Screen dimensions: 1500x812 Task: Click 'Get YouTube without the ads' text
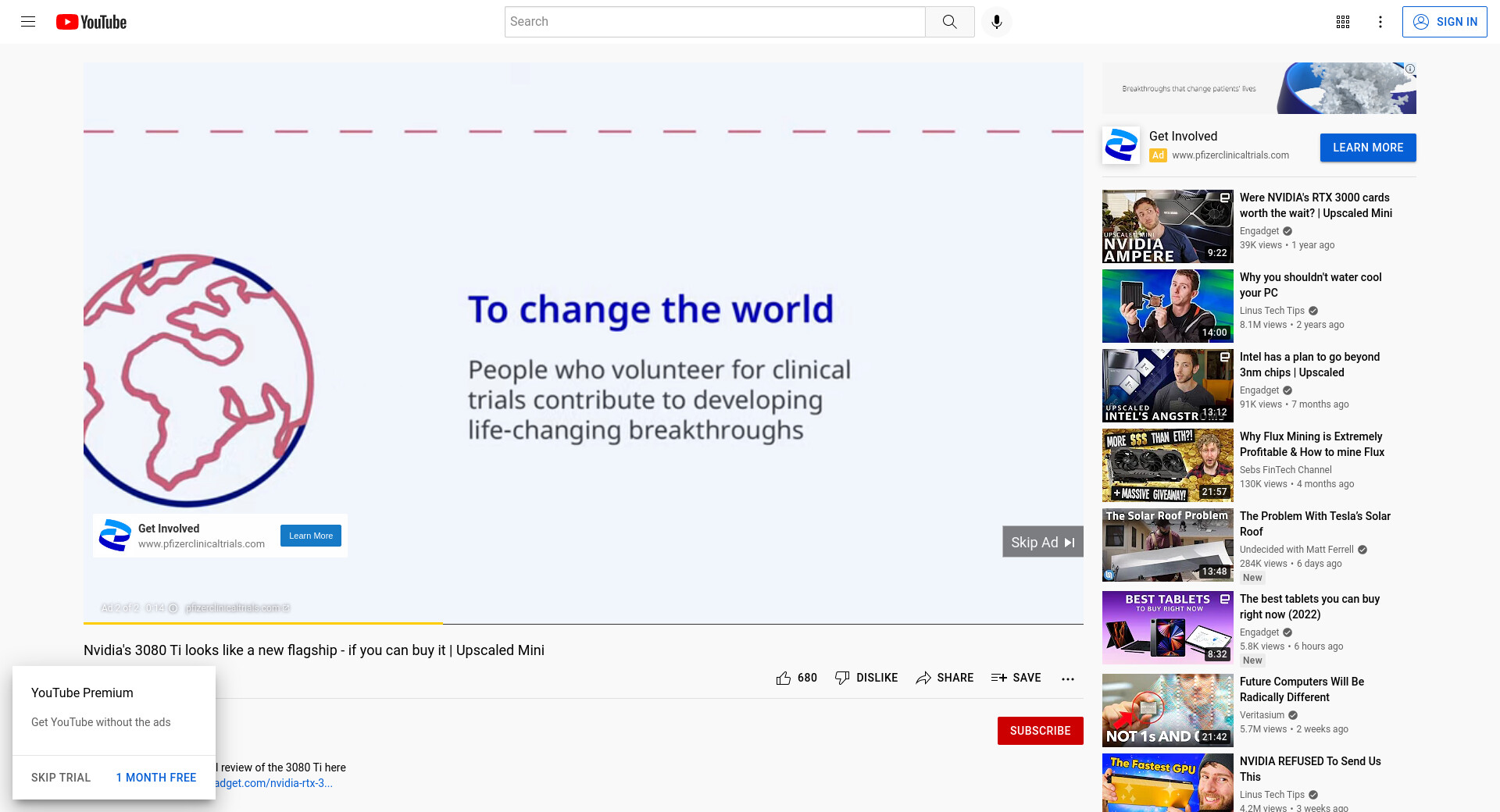point(101,722)
